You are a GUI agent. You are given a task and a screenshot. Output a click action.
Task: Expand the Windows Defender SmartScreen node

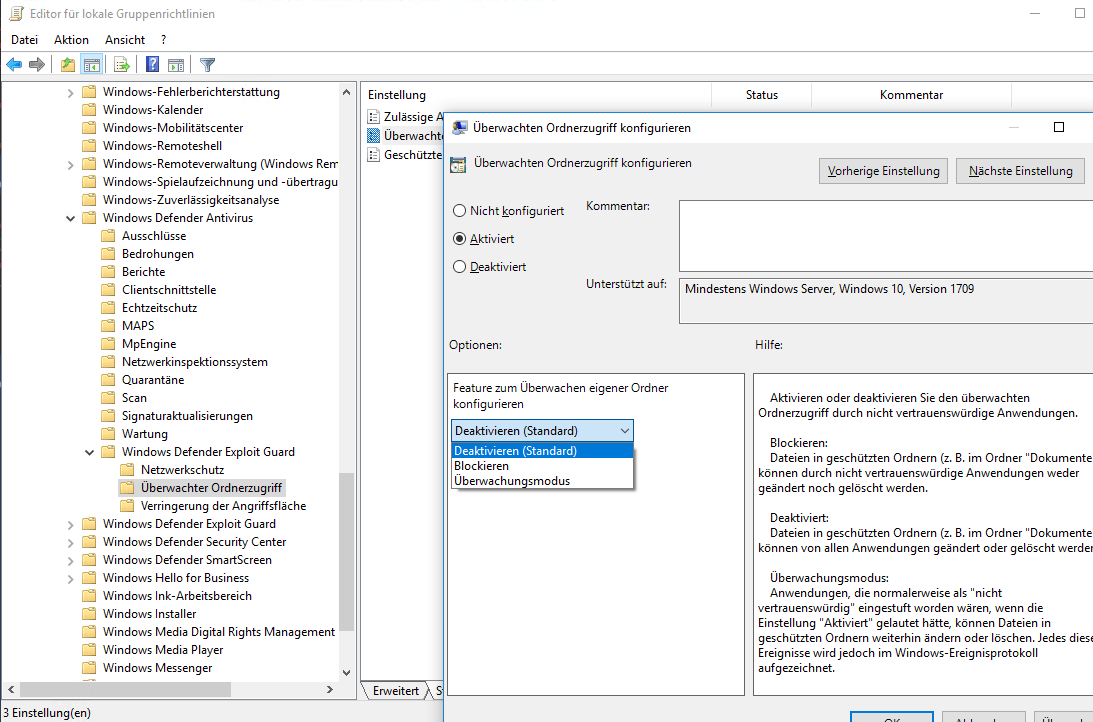pos(70,560)
